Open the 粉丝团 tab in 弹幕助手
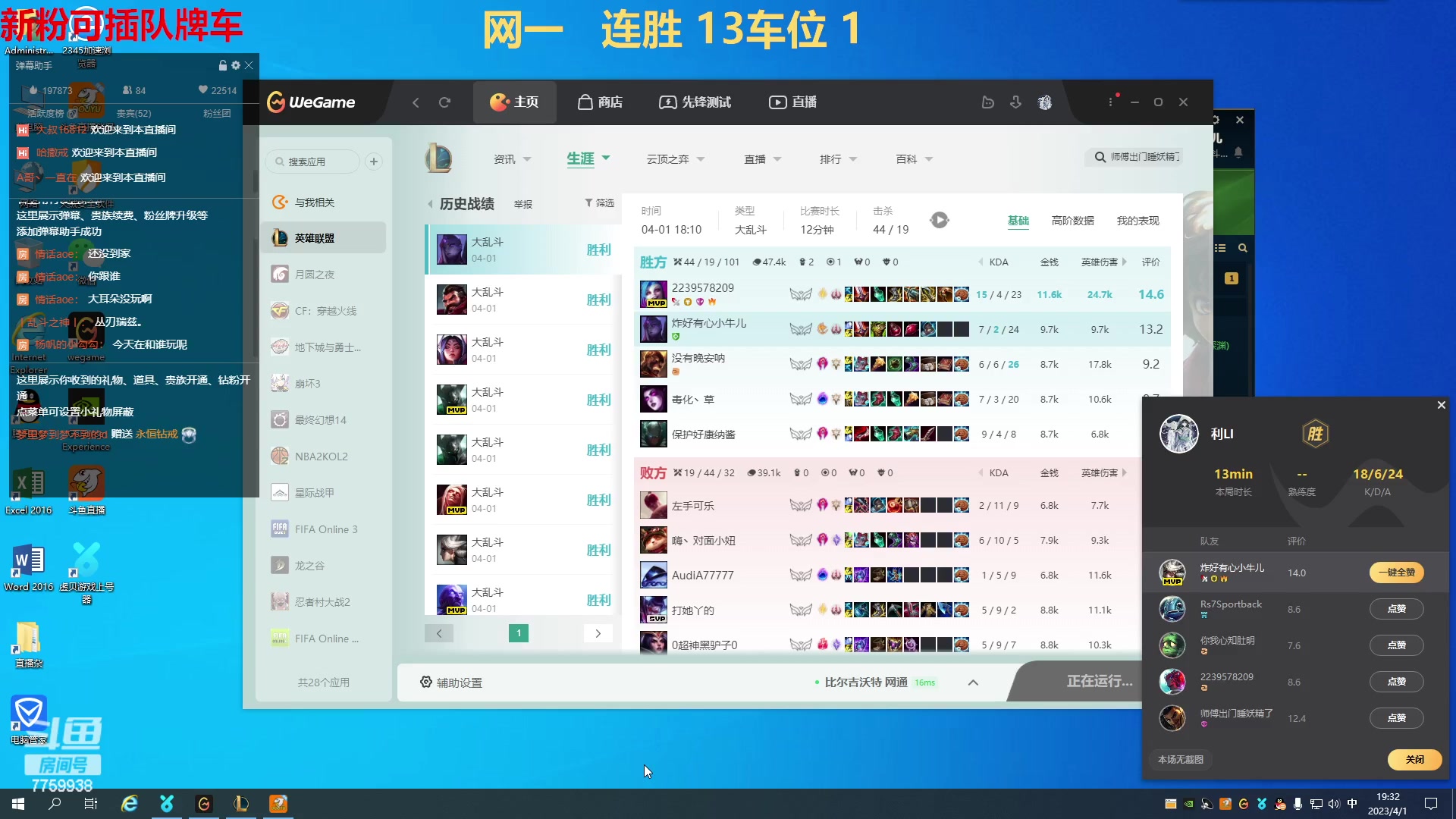Screen dimensions: 1456x819 (217, 113)
